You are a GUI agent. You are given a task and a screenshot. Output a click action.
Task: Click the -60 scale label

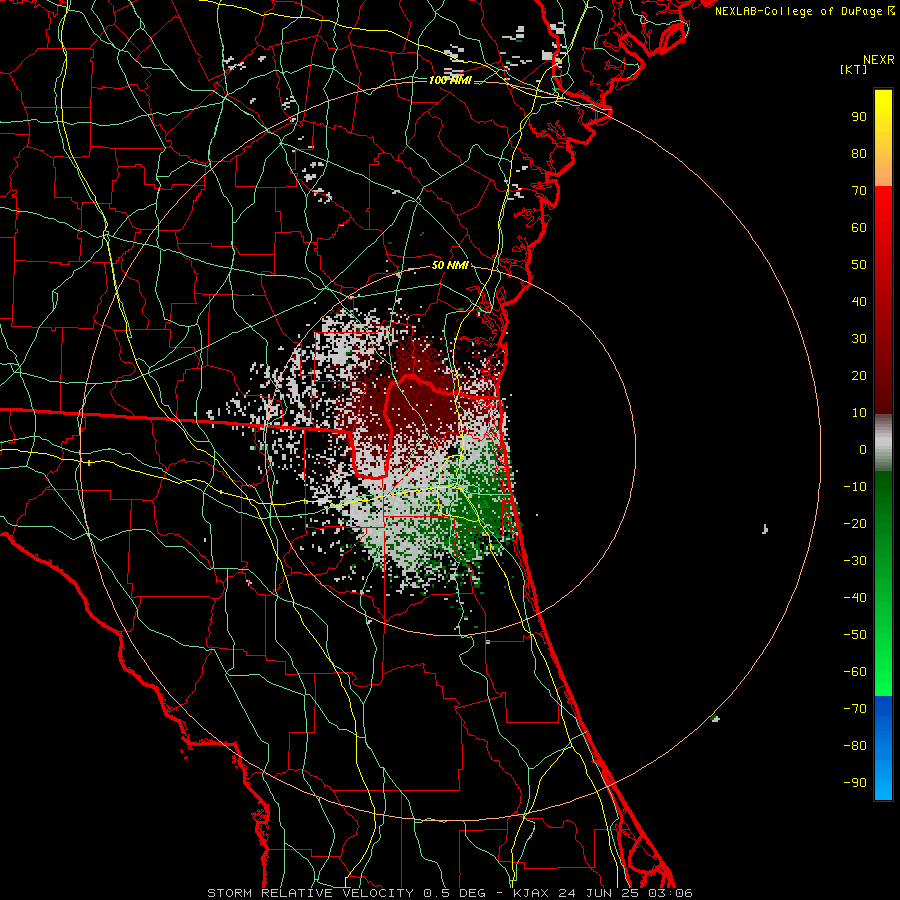(x=855, y=672)
